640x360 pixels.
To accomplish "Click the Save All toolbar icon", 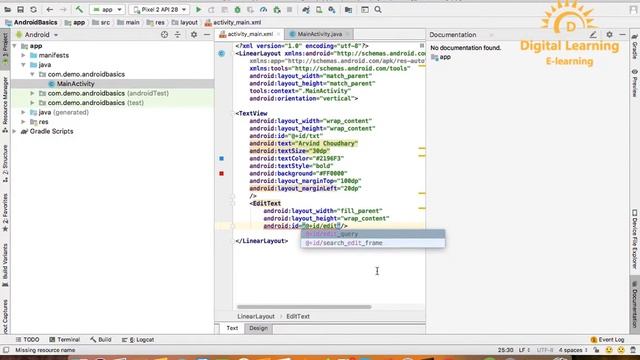I will click(20, 9).
